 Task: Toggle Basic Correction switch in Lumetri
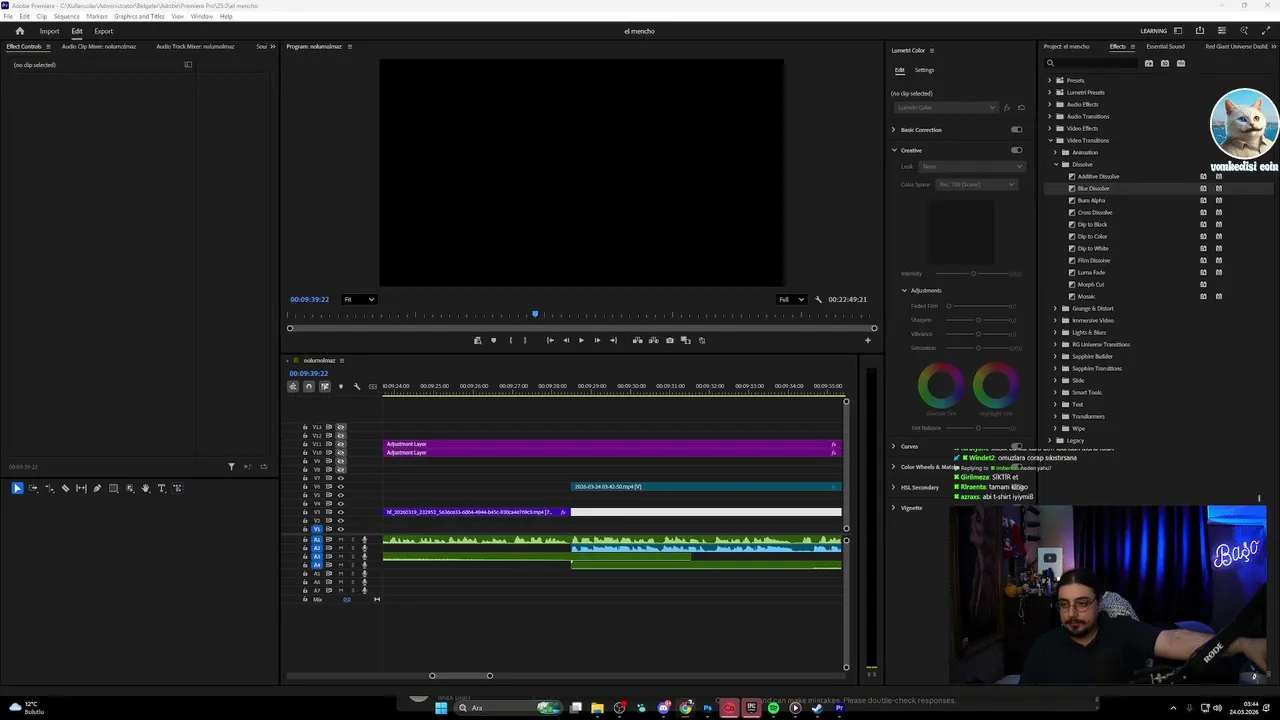click(1016, 129)
